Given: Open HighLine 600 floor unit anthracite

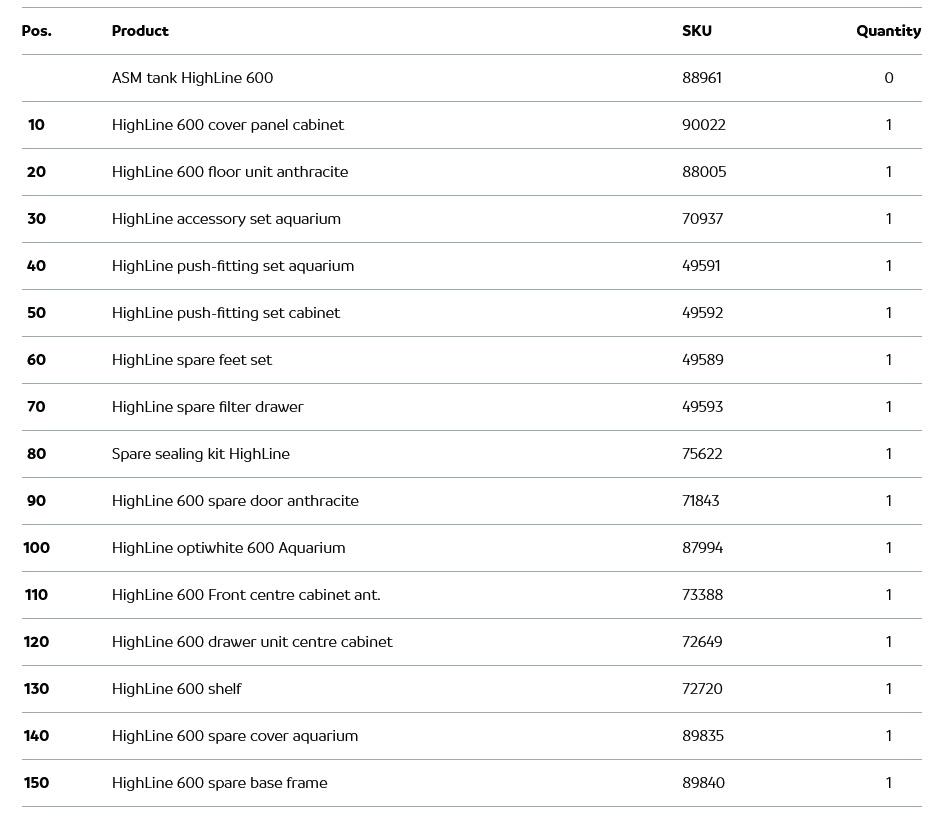Looking at the screenshot, I should (230, 172).
